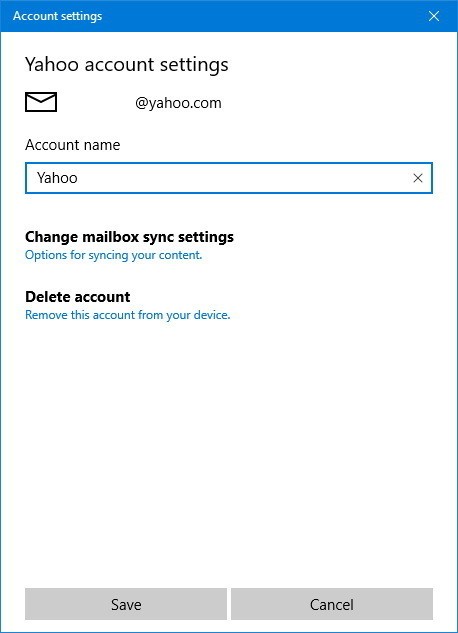Viewport: 458px width, 633px height.
Task: Click the 'Yahoo account settings' heading
Action: pos(127,65)
